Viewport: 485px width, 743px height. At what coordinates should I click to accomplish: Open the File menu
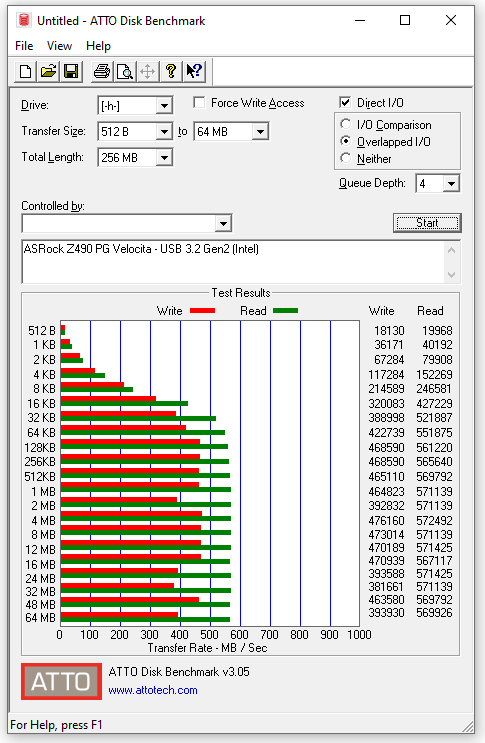click(x=24, y=46)
